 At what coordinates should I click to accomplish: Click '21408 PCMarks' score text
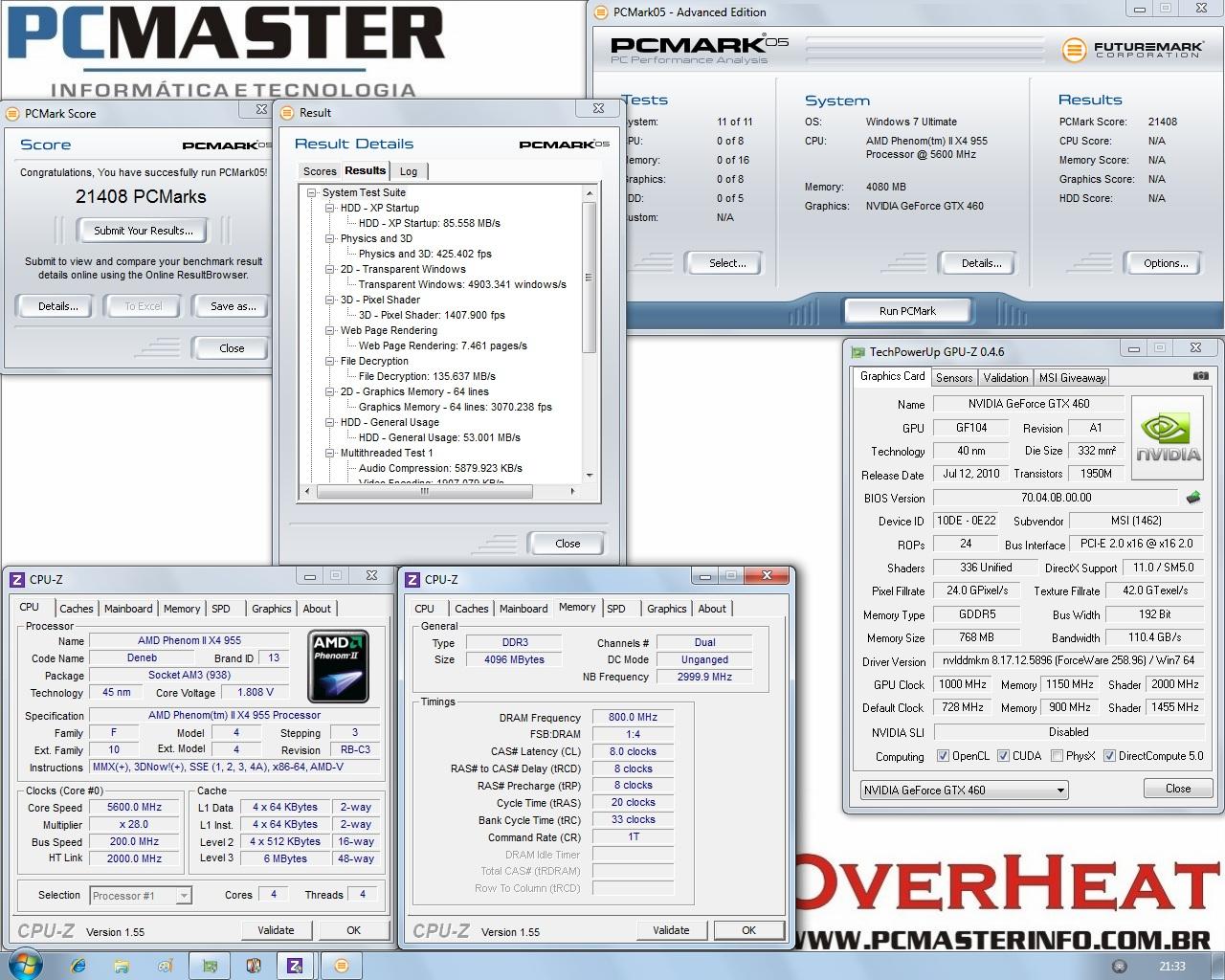(x=141, y=196)
